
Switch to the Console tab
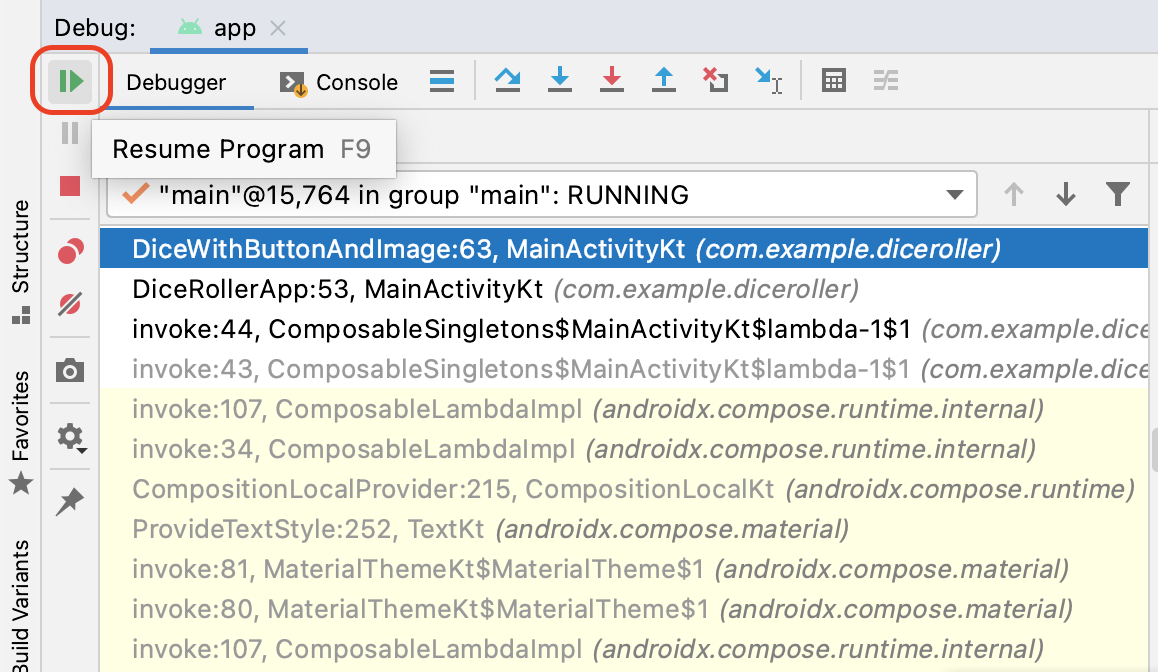(x=340, y=82)
